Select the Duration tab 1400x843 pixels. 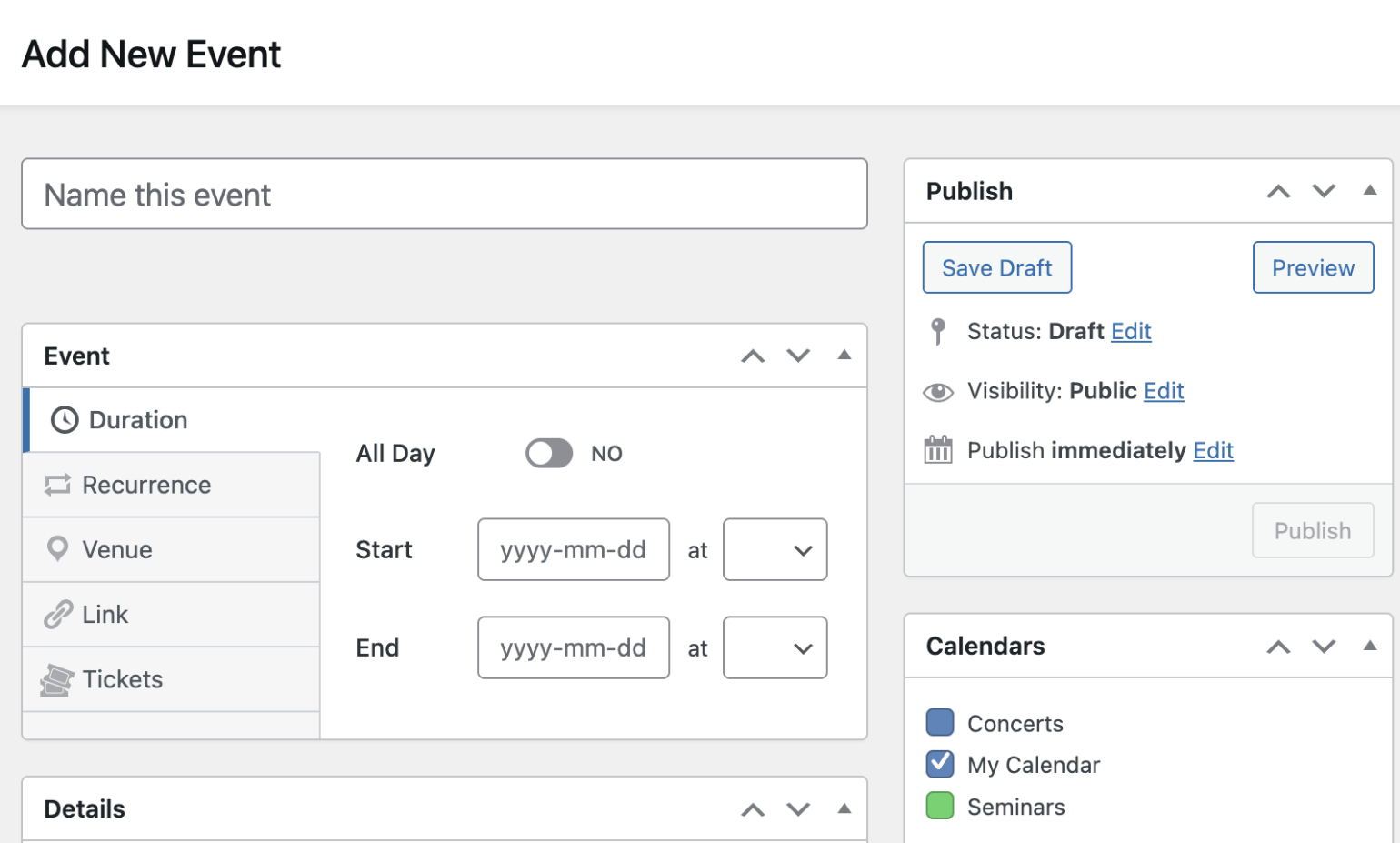tap(172, 420)
